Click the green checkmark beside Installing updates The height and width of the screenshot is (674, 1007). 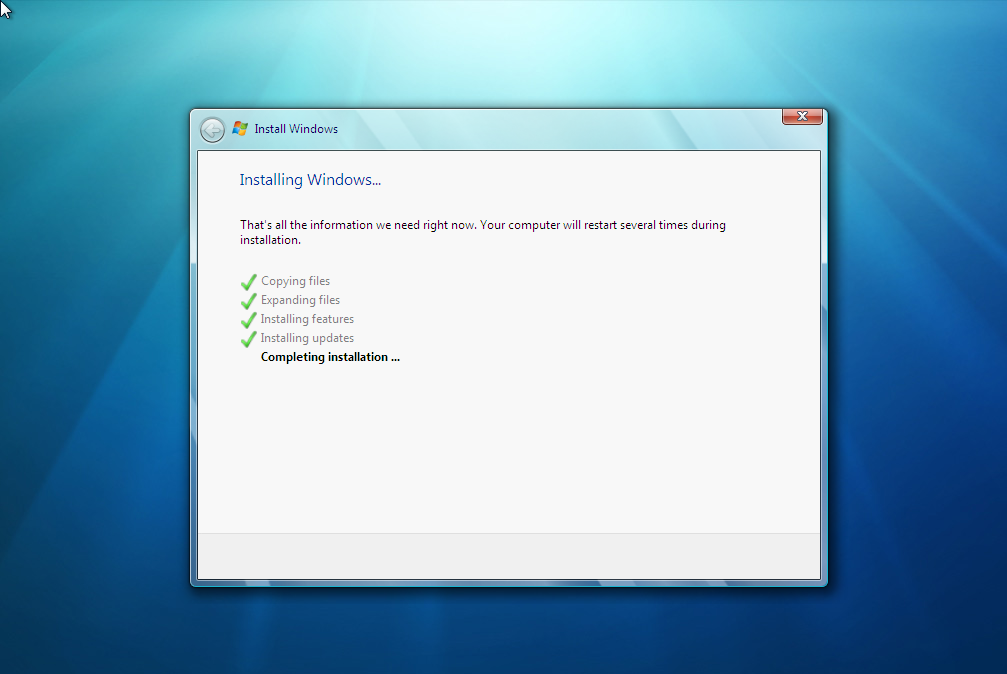pos(249,339)
